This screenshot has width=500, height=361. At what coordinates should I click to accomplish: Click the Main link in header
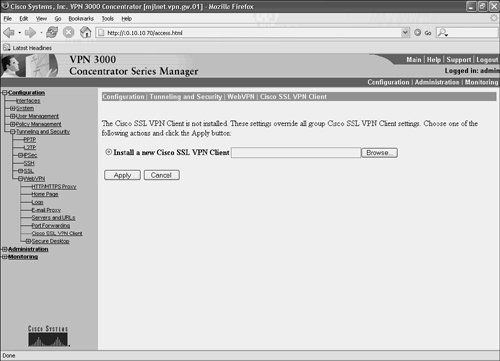(x=414, y=60)
